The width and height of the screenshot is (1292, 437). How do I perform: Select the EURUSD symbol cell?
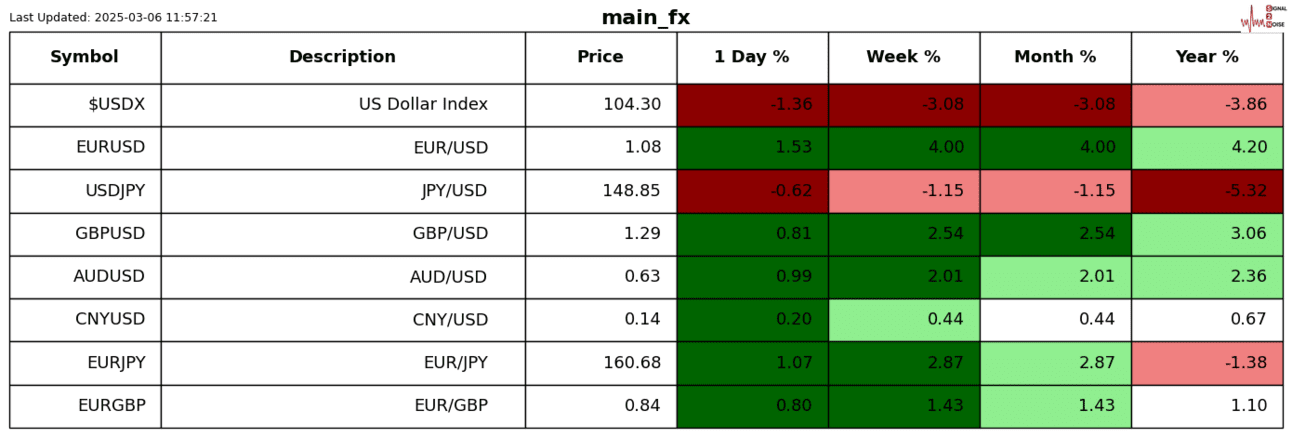(x=110, y=147)
